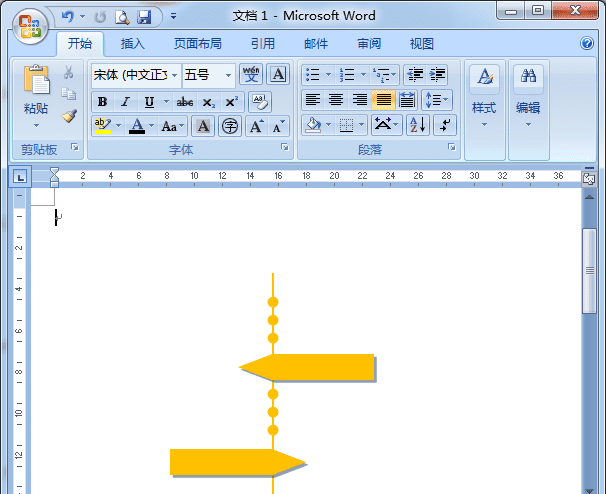Screen dimensions: 606x494
Task: Click the 粘贴 paste button
Action: click(36, 90)
